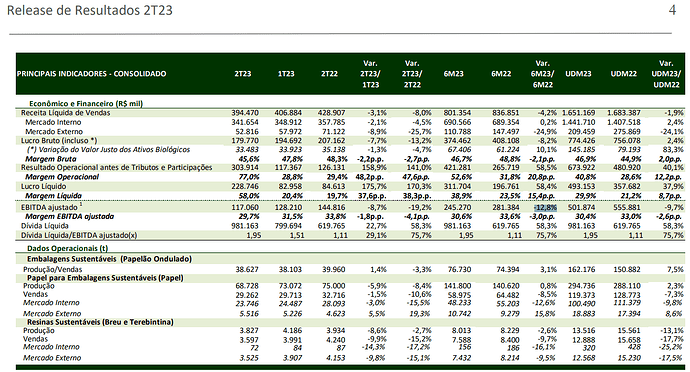
Task: Select the 2T23 column header
Action: 242,74
